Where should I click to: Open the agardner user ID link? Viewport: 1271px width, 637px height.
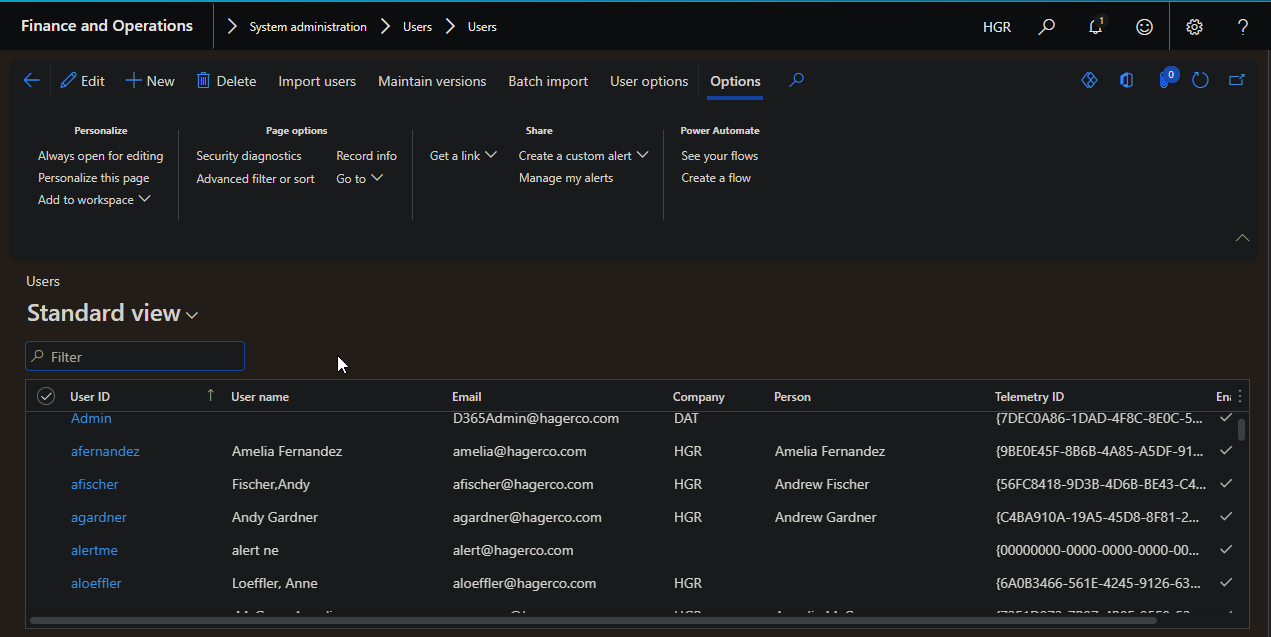click(99, 517)
